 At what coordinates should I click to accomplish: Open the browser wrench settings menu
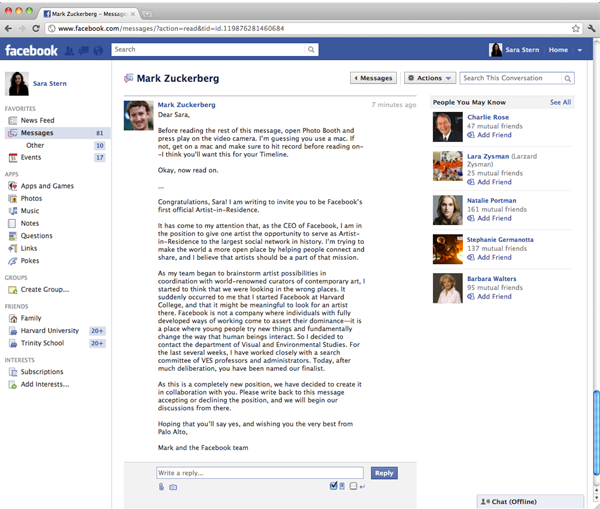(591, 28)
